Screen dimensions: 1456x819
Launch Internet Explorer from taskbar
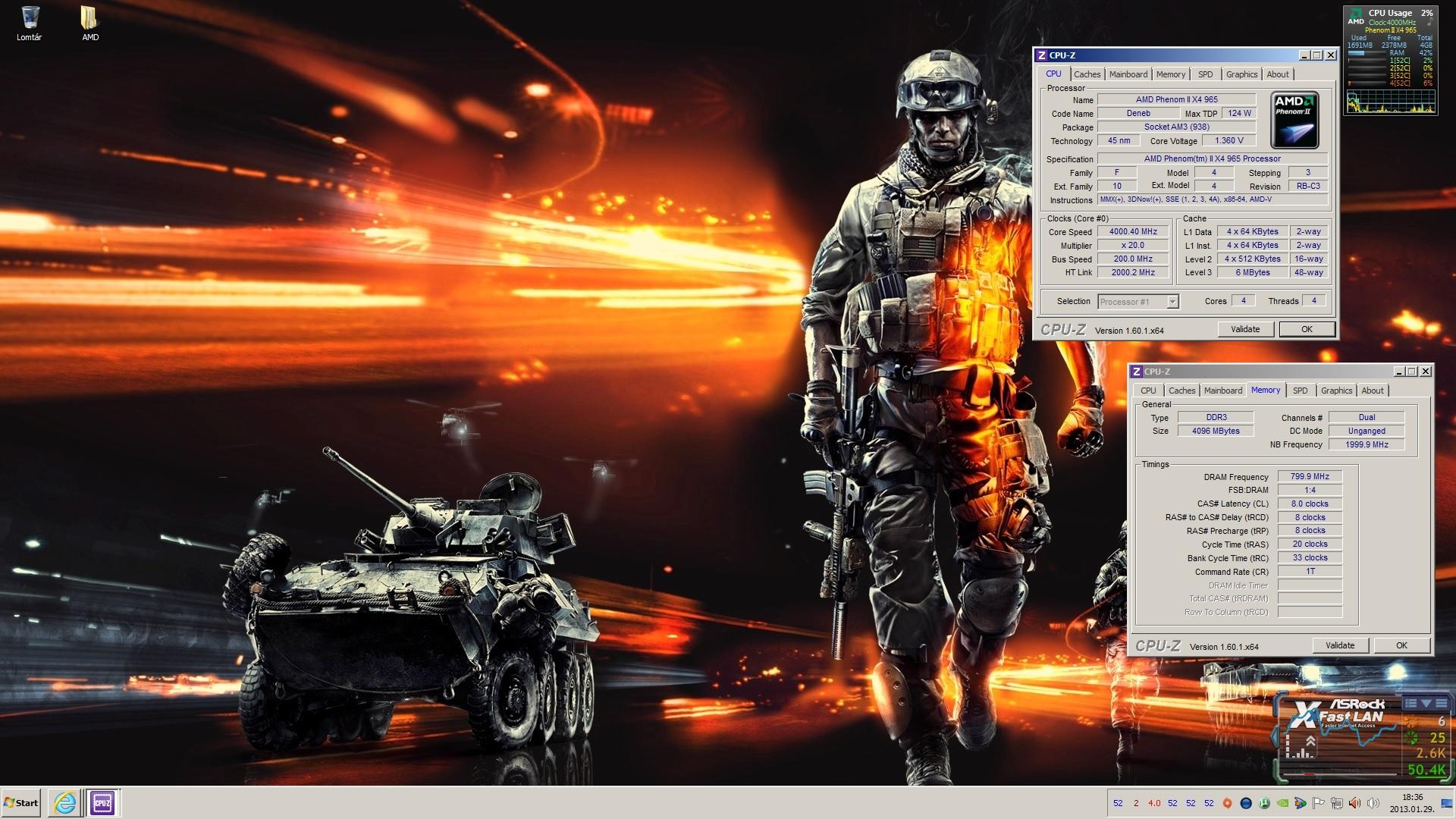[x=64, y=802]
